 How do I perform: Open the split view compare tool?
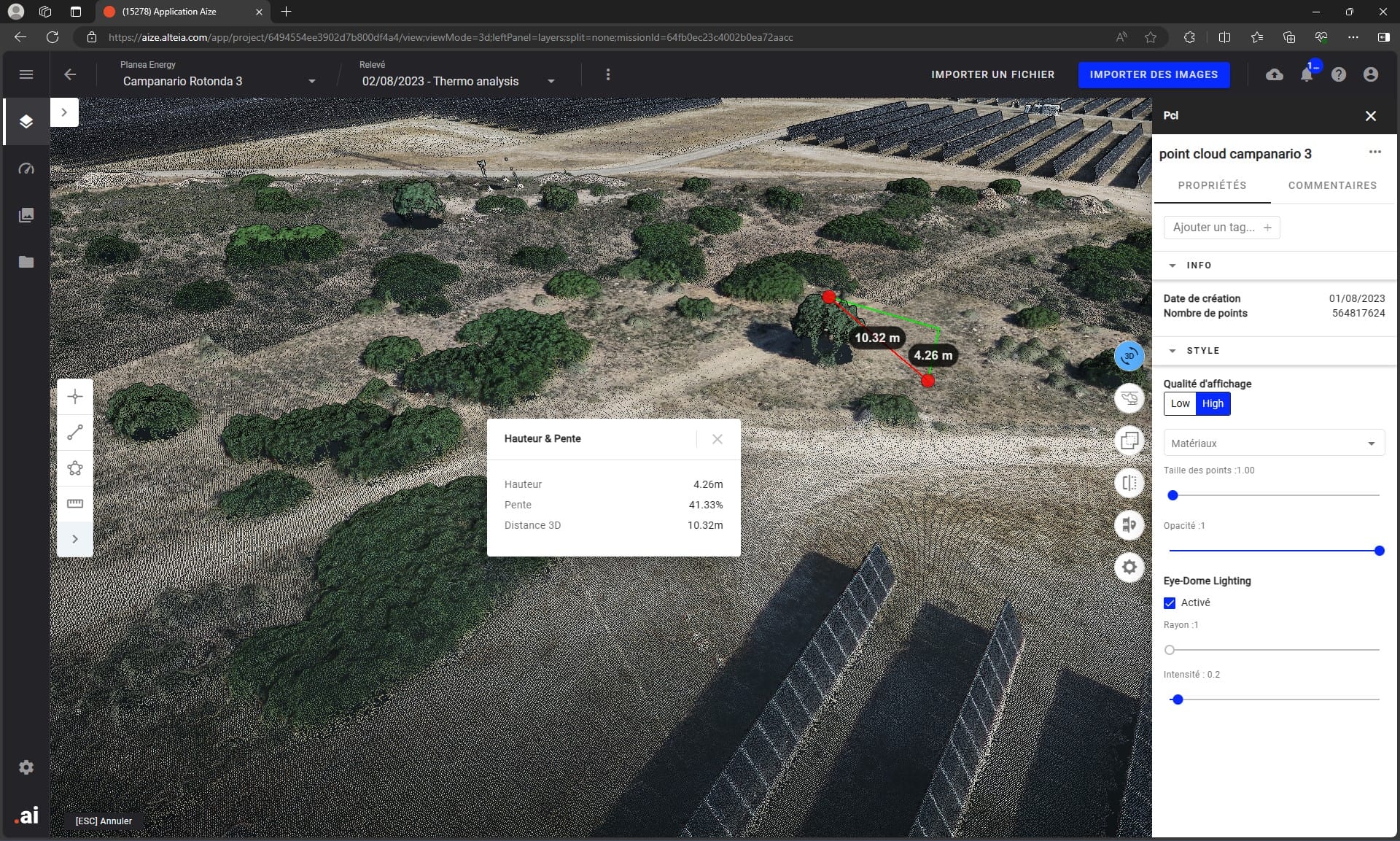point(1129,483)
